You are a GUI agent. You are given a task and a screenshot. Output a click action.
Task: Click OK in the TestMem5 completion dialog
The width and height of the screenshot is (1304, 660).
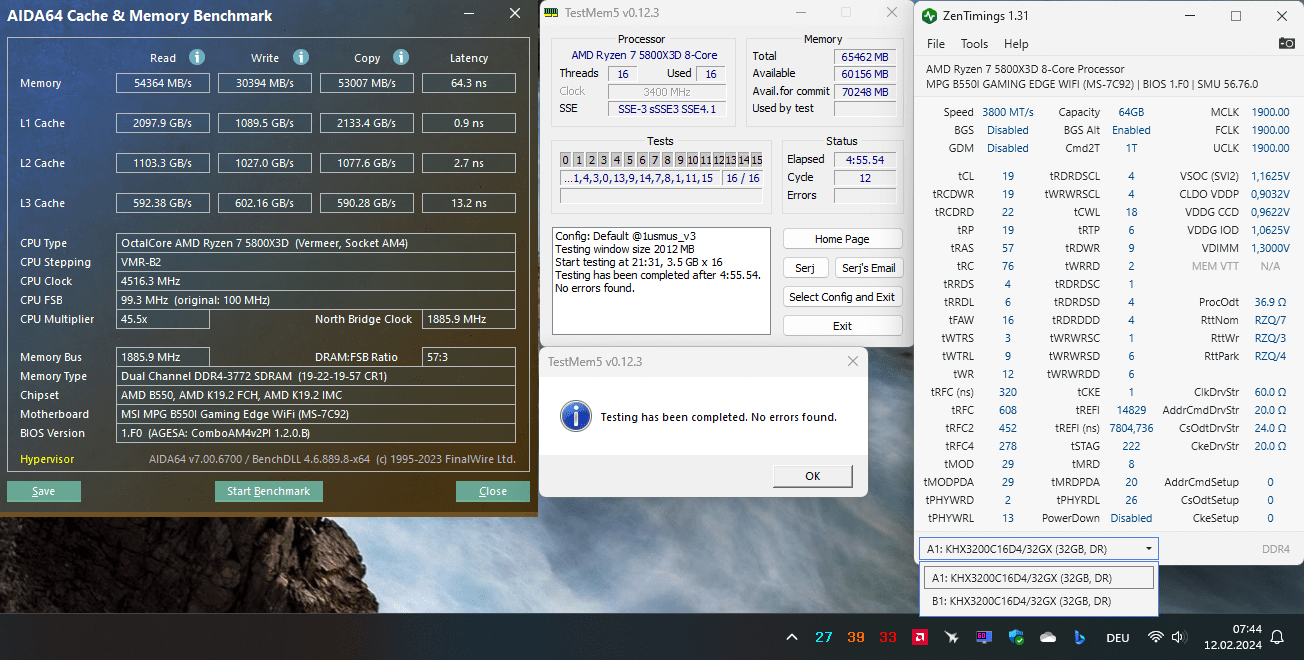[813, 476]
